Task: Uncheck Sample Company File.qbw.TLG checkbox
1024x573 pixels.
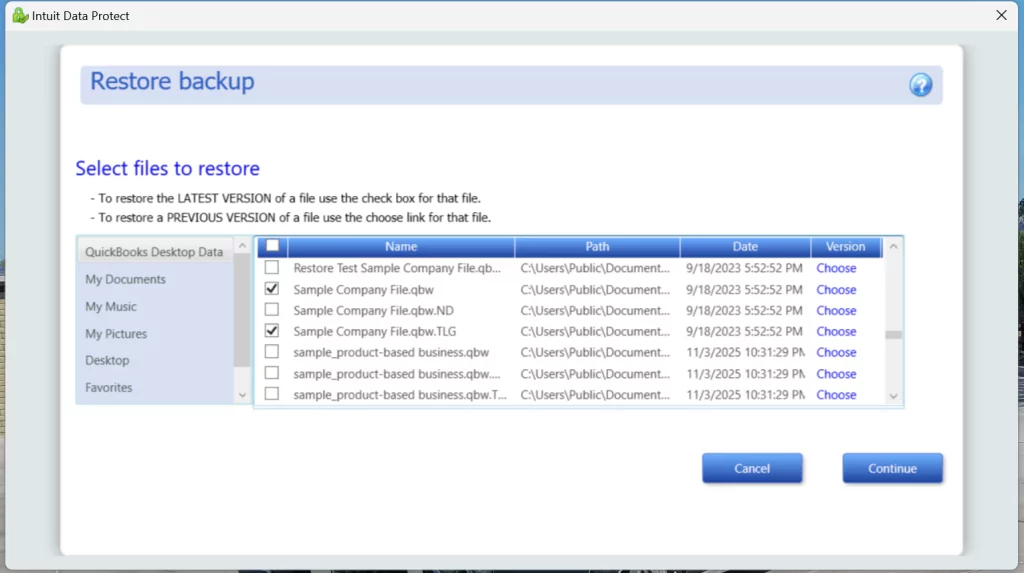Action: (272, 331)
